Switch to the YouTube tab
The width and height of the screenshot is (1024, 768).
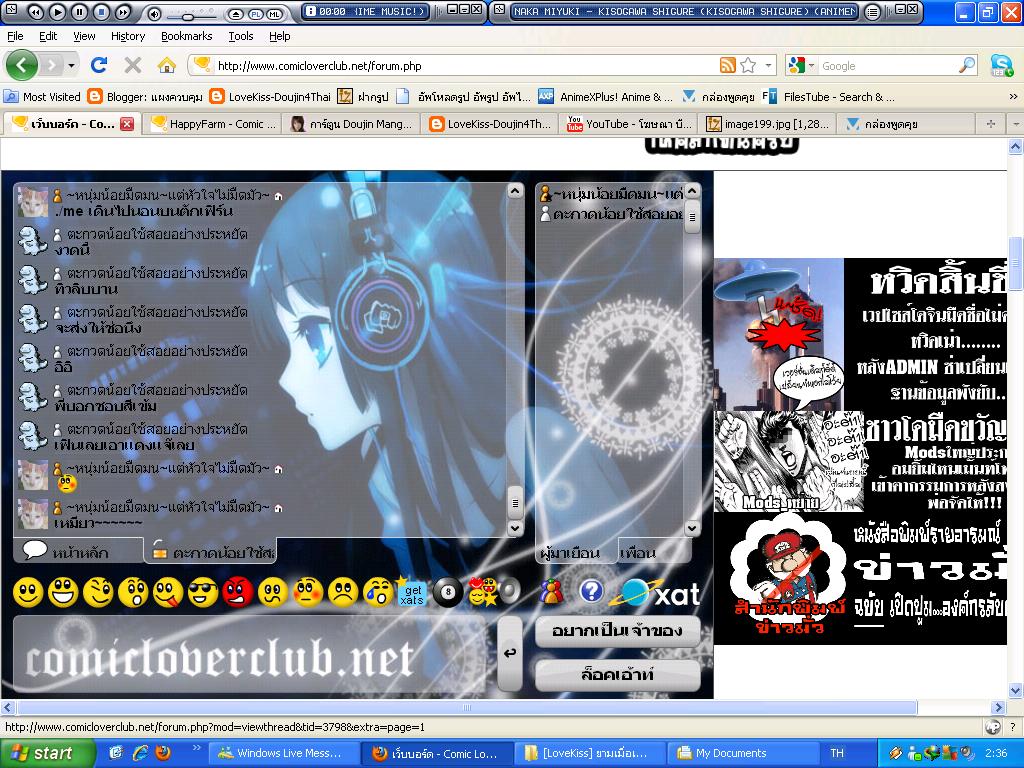coord(630,123)
